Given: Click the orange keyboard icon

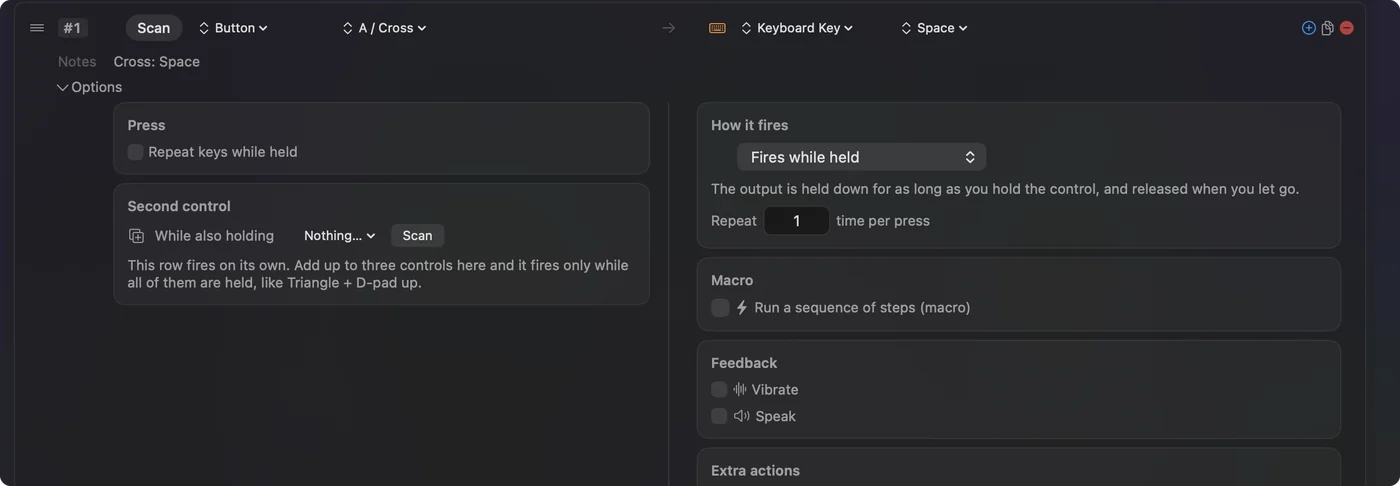Looking at the screenshot, I should pos(717,28).
